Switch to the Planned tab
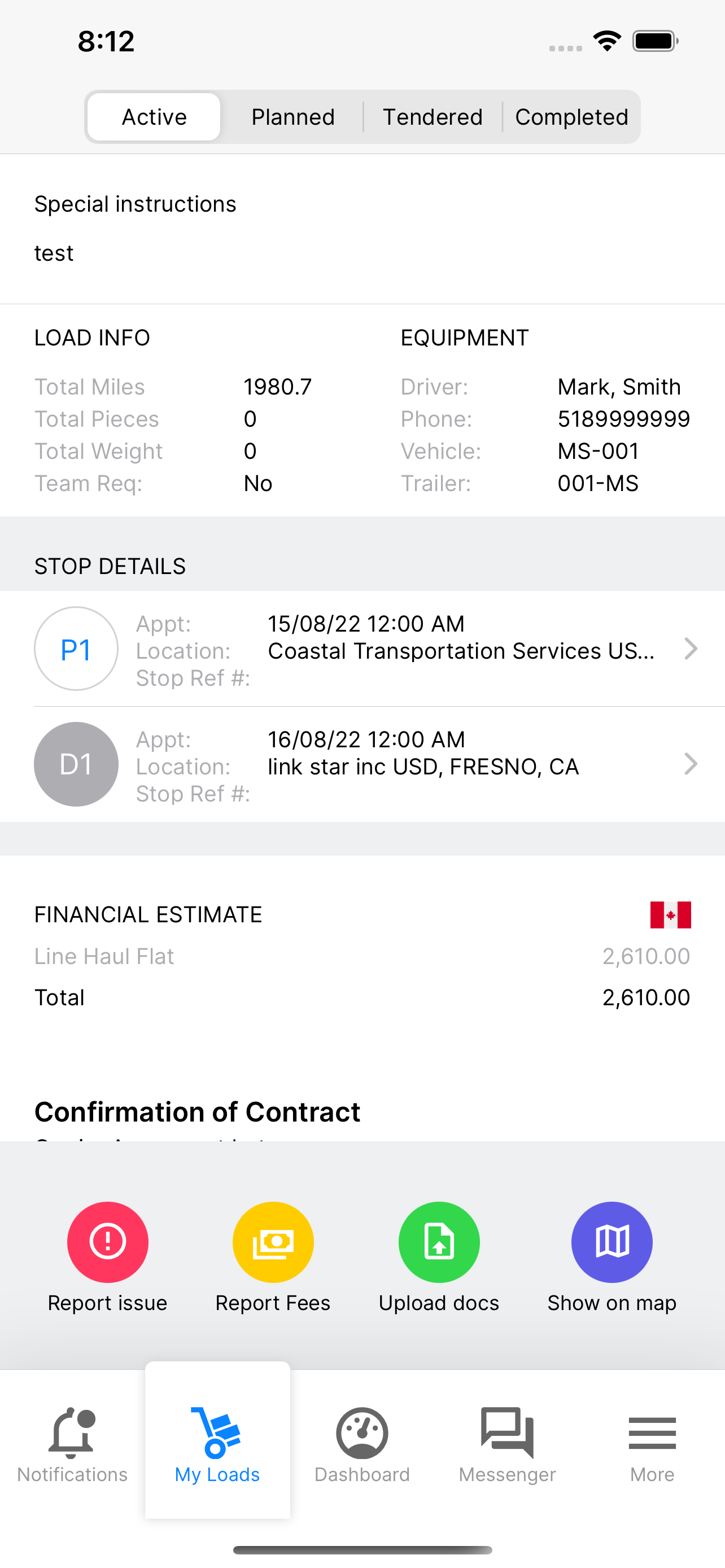 click(293, 117)
